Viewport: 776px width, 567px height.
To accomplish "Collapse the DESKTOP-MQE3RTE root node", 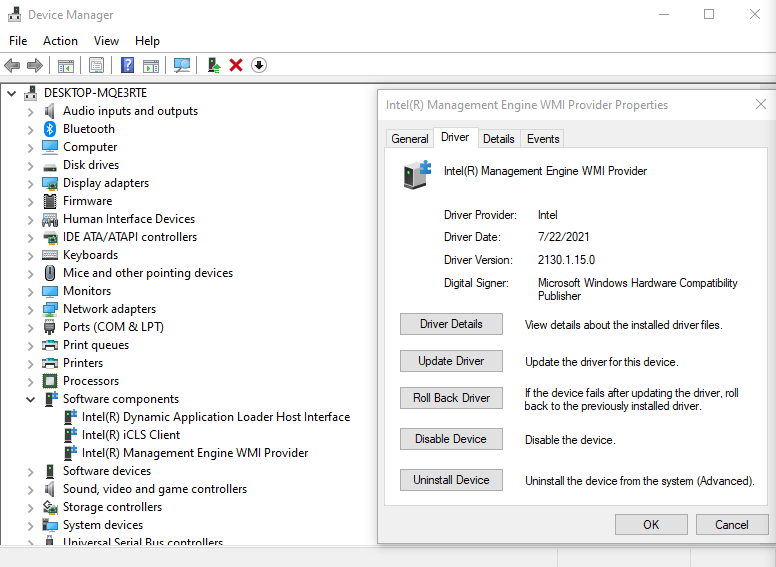I will (12, 93).
